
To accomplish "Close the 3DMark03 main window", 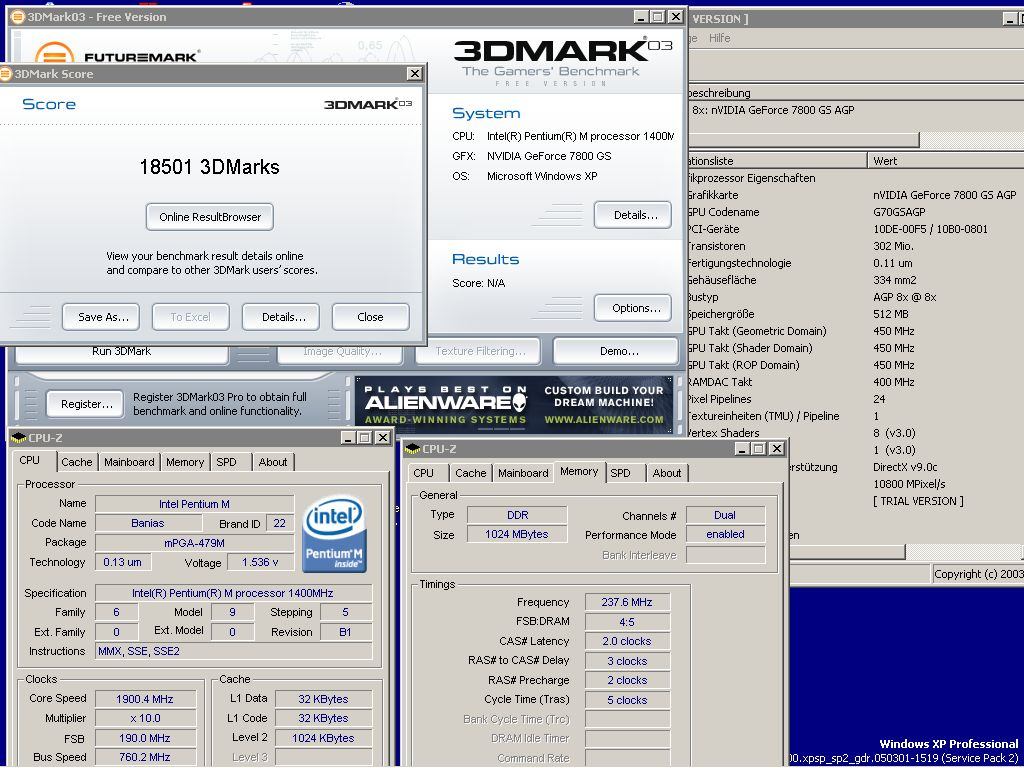I will [675, 17].
